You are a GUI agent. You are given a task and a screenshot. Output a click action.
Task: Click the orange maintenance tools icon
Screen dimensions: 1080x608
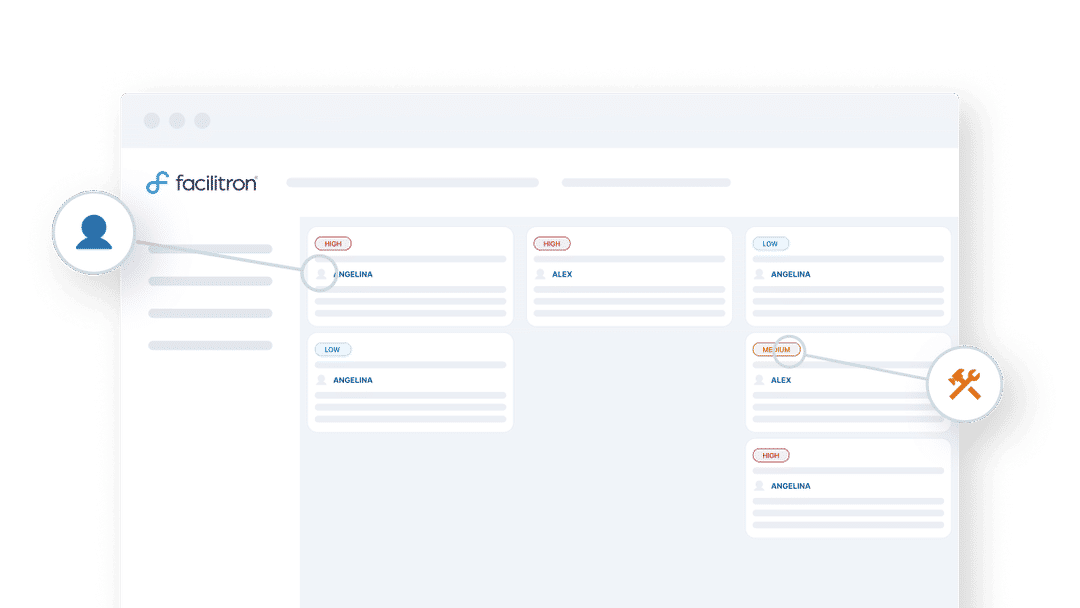coord(966,384)
